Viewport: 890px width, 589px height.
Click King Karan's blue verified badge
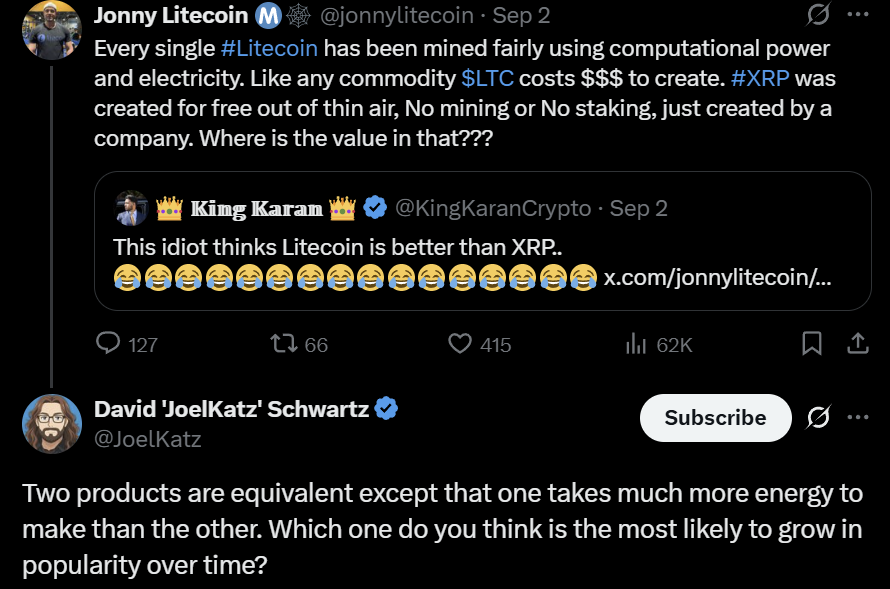pos(373,207)
